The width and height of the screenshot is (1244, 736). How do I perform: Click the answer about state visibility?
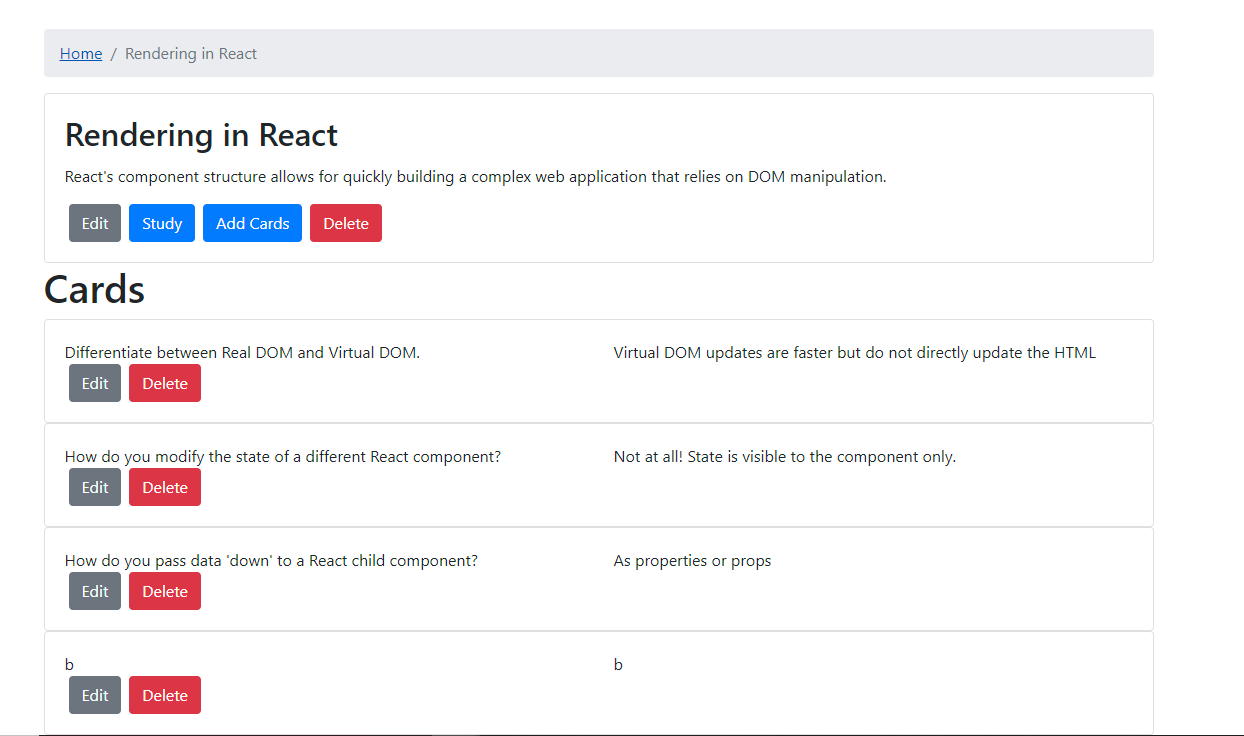(x=784, y=456)
